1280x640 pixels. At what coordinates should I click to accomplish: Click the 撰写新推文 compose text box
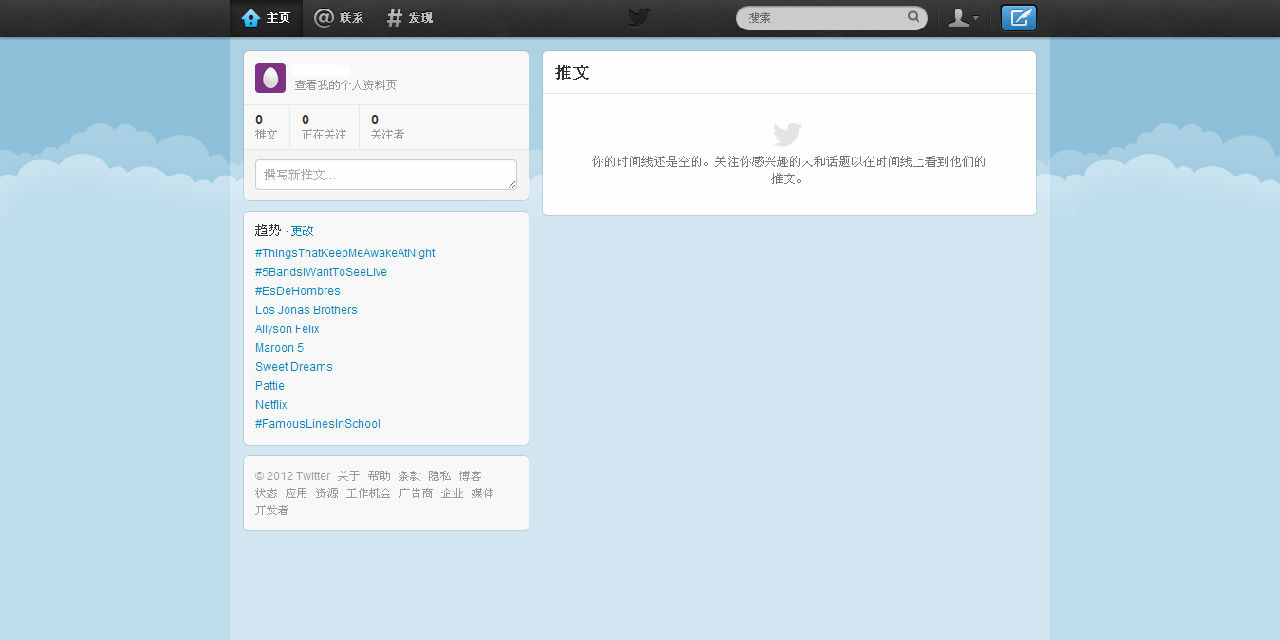(x=386, y=174)
